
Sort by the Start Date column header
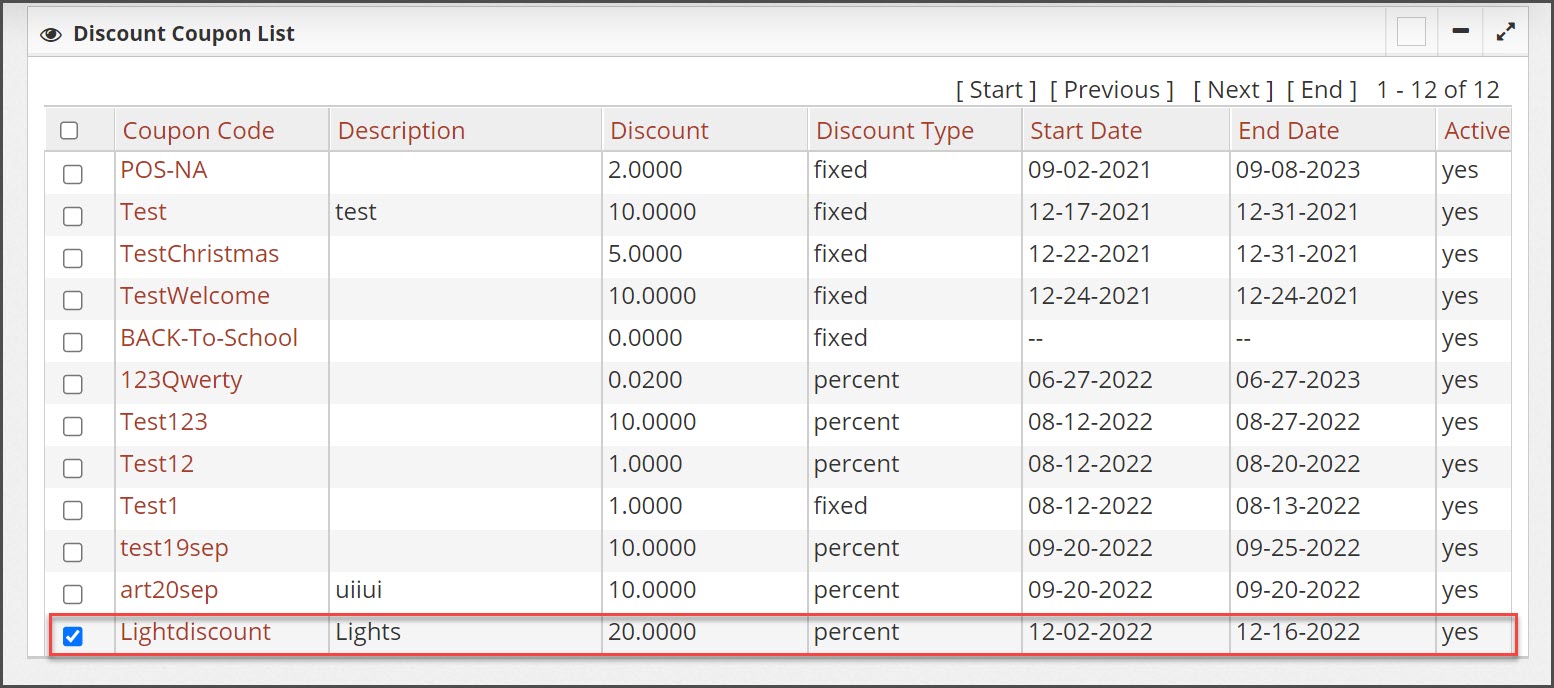(1086, 131)
